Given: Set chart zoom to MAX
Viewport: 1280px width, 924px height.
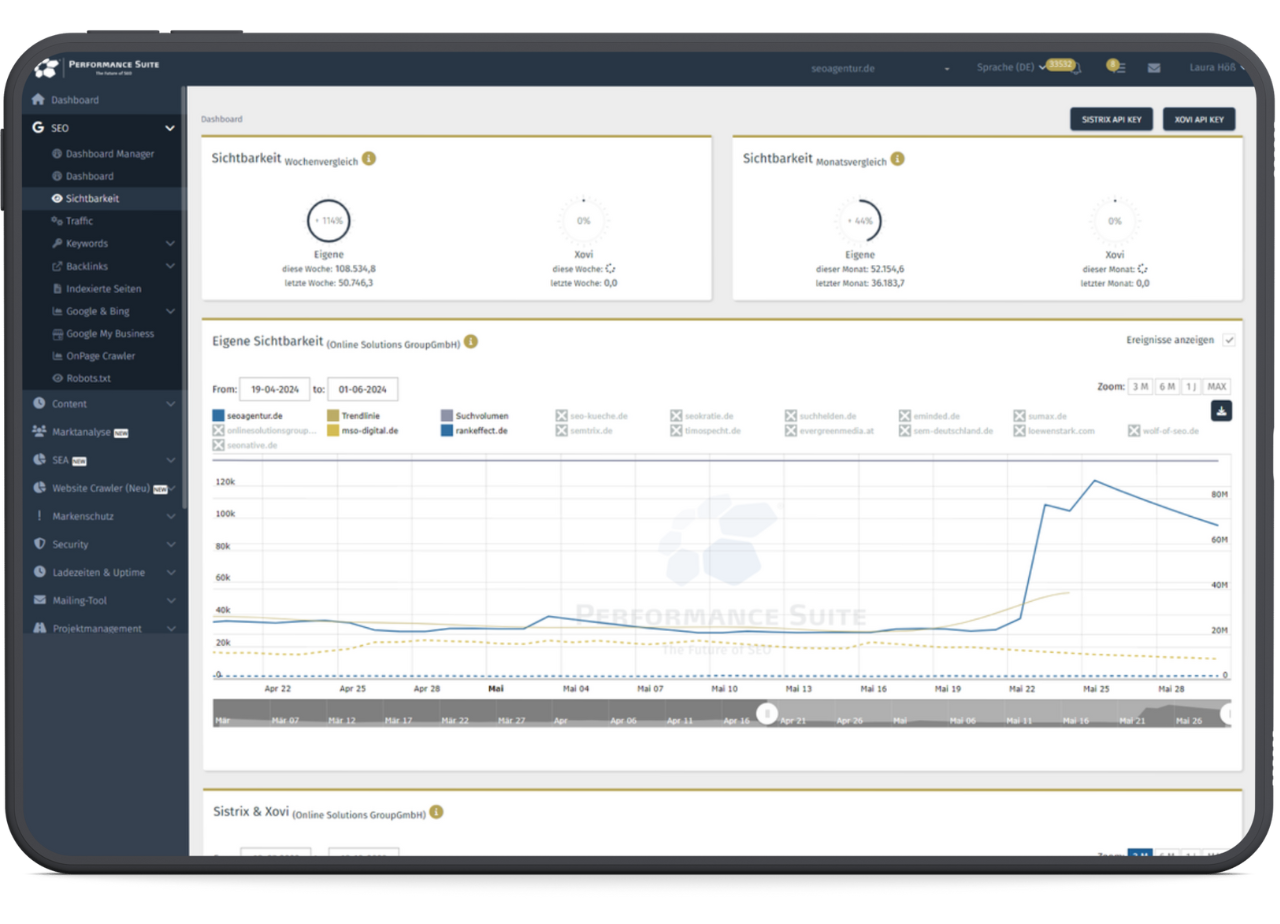Looking at the screenshot, I should click(1216, 386).
